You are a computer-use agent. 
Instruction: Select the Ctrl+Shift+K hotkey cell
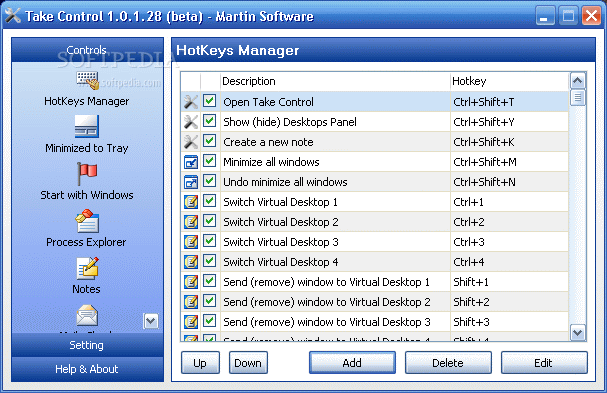pyautogui.click(x=509, y=142)
